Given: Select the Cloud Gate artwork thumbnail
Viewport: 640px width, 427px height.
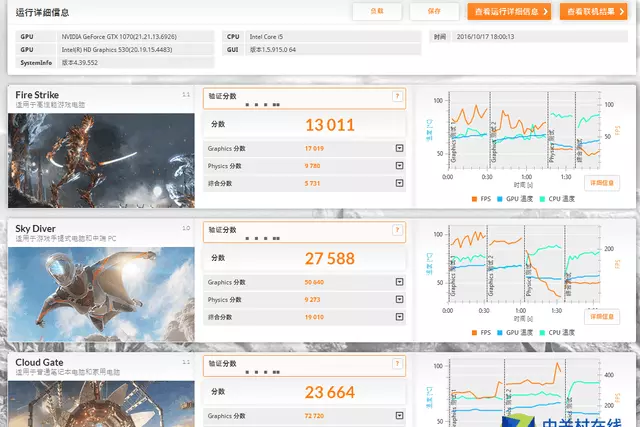Looking at the screenshot, I should pos(101,404).
